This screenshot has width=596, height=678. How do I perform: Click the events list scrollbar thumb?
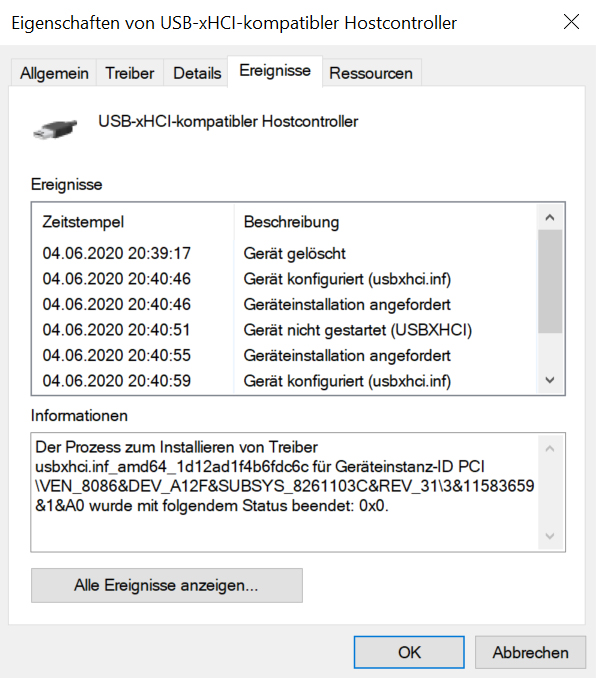click(x=550, y=281)
